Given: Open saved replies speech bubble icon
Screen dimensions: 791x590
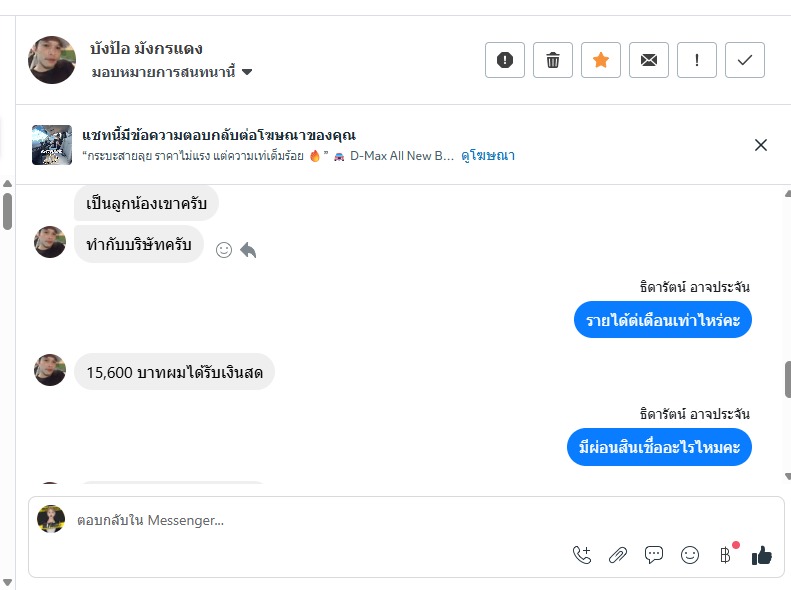Looking at the screenshot, I should coord(654,555).
